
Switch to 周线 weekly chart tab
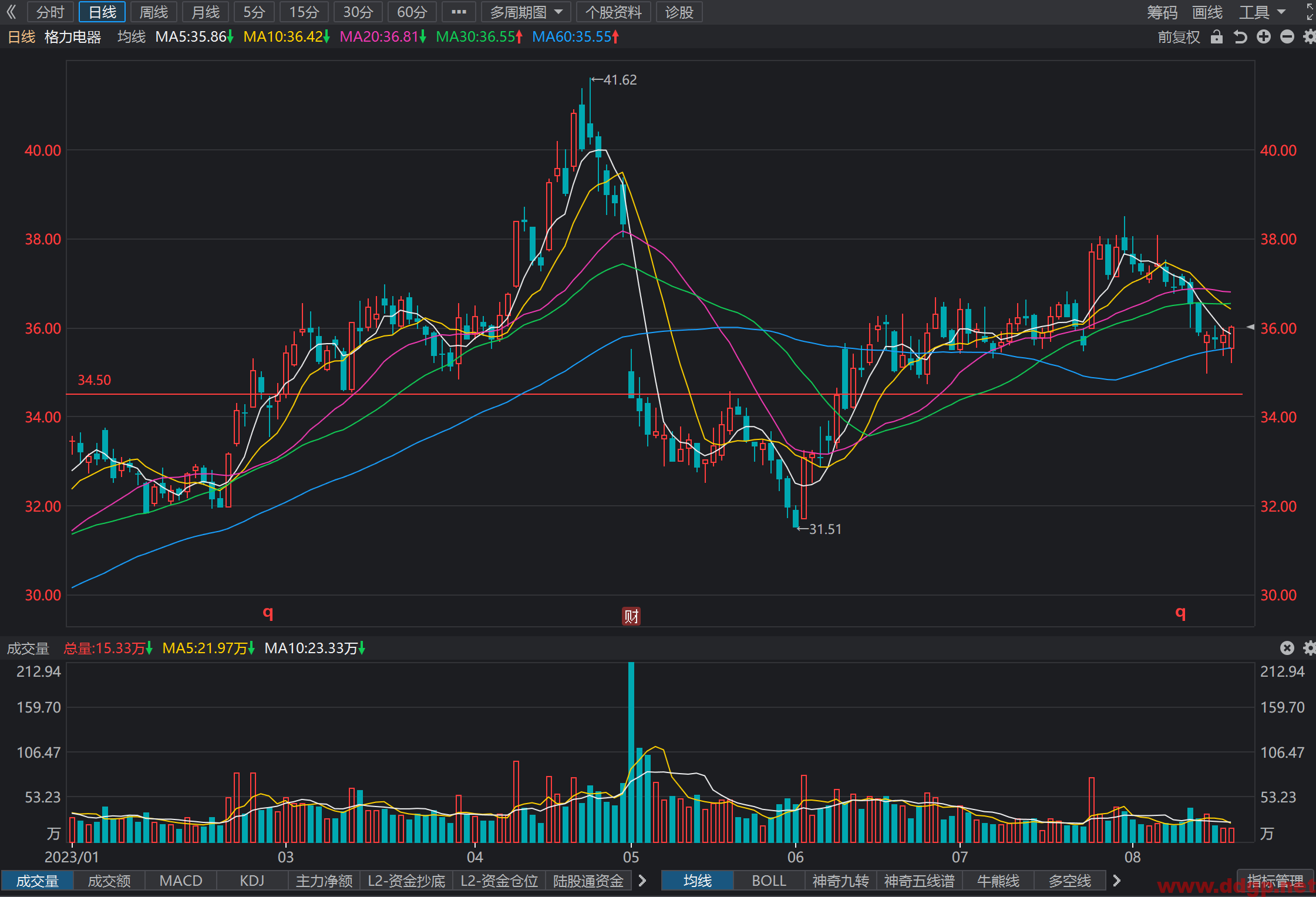click(x=154, y=12)
